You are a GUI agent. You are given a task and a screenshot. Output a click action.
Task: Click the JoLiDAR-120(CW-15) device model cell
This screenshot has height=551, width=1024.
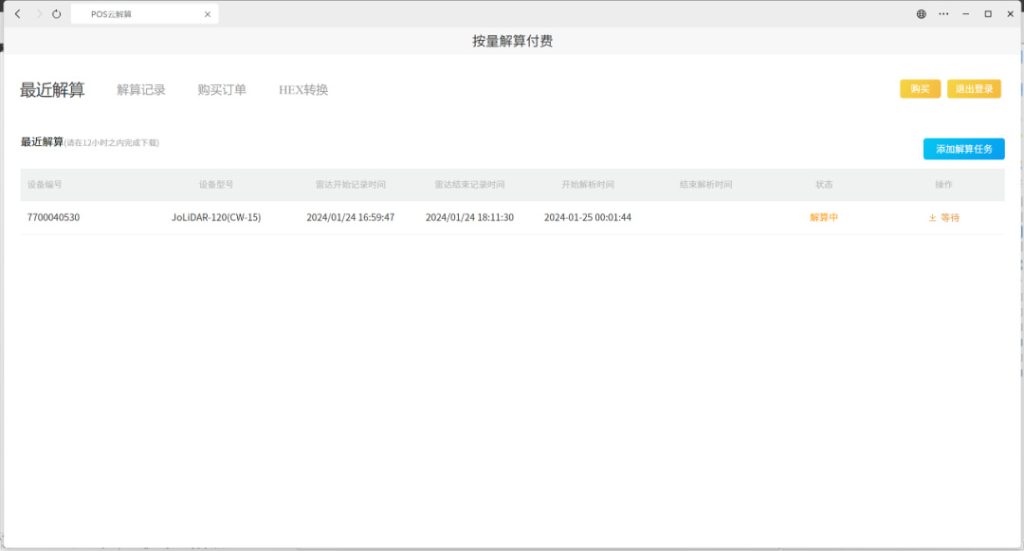[x=216, y=218]
